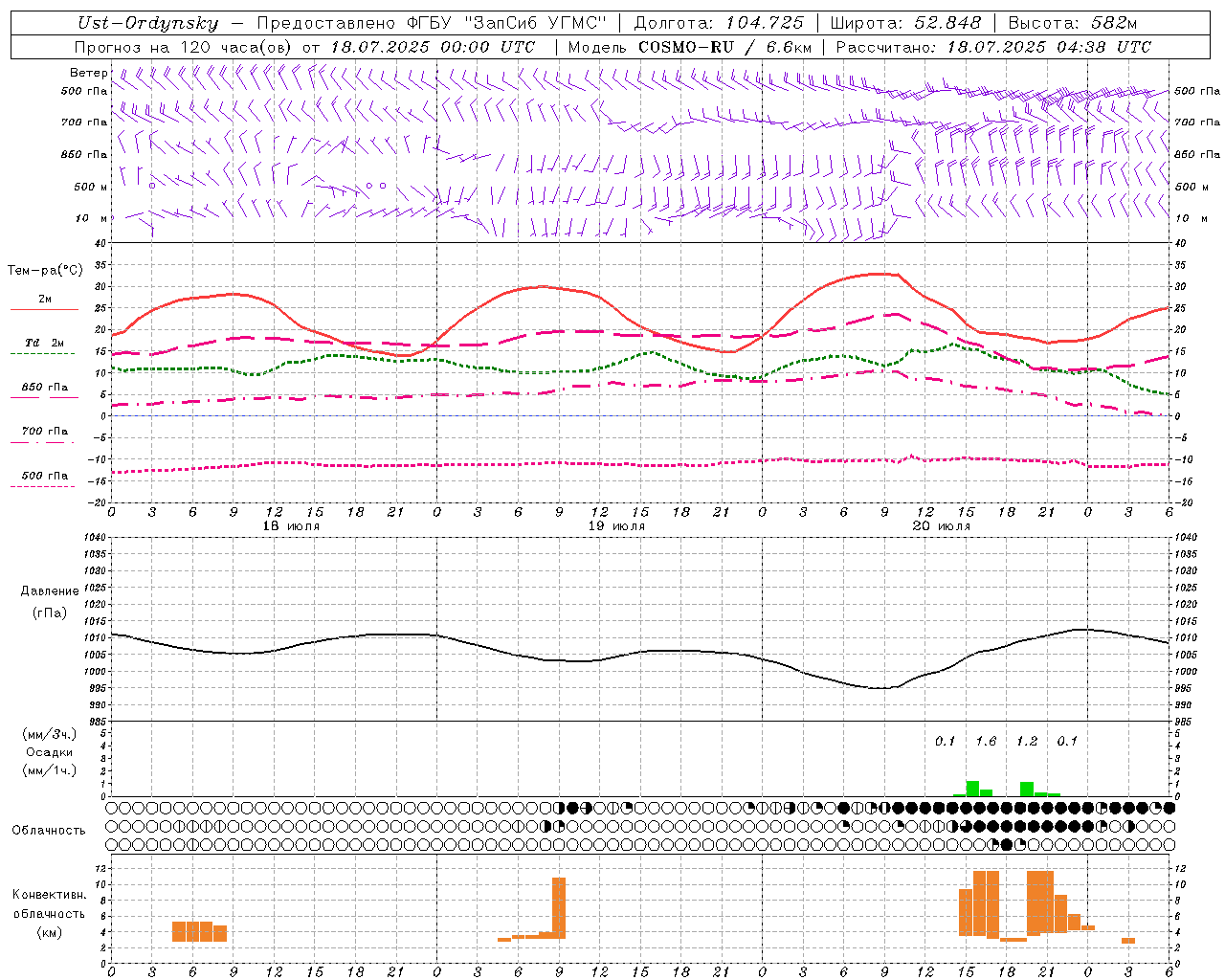Click the Ust-Ordynsky station title
Viewport: 1225px width, 980px height.
point(147,24)
